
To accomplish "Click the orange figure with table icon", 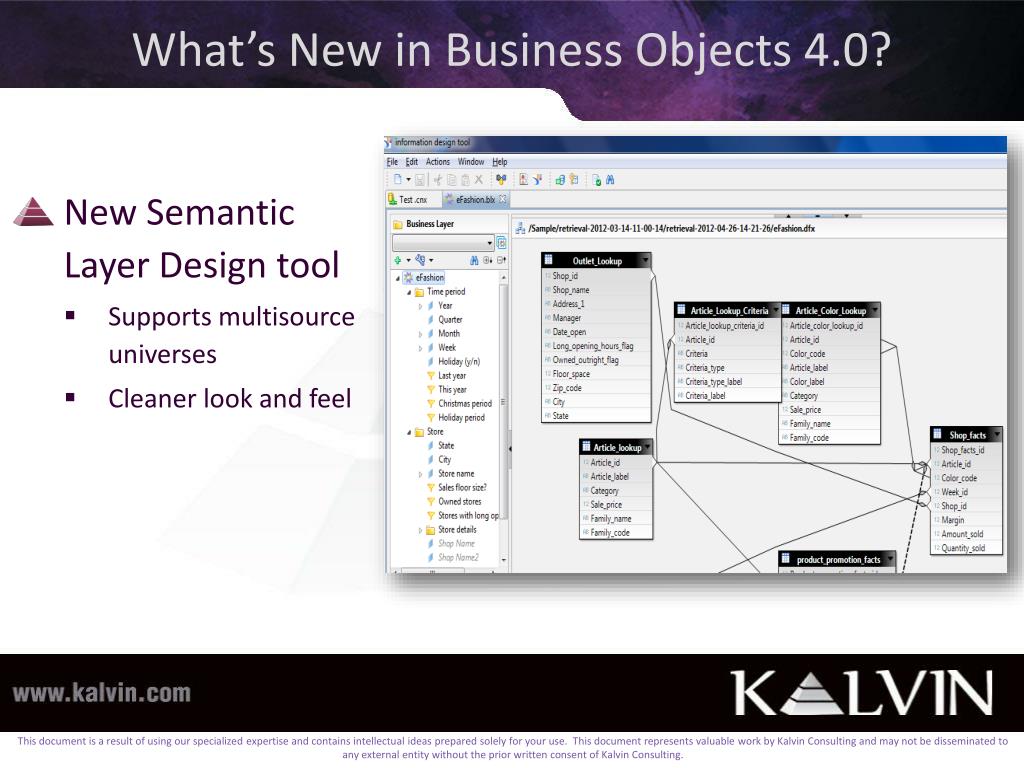I will pos(574,180).
